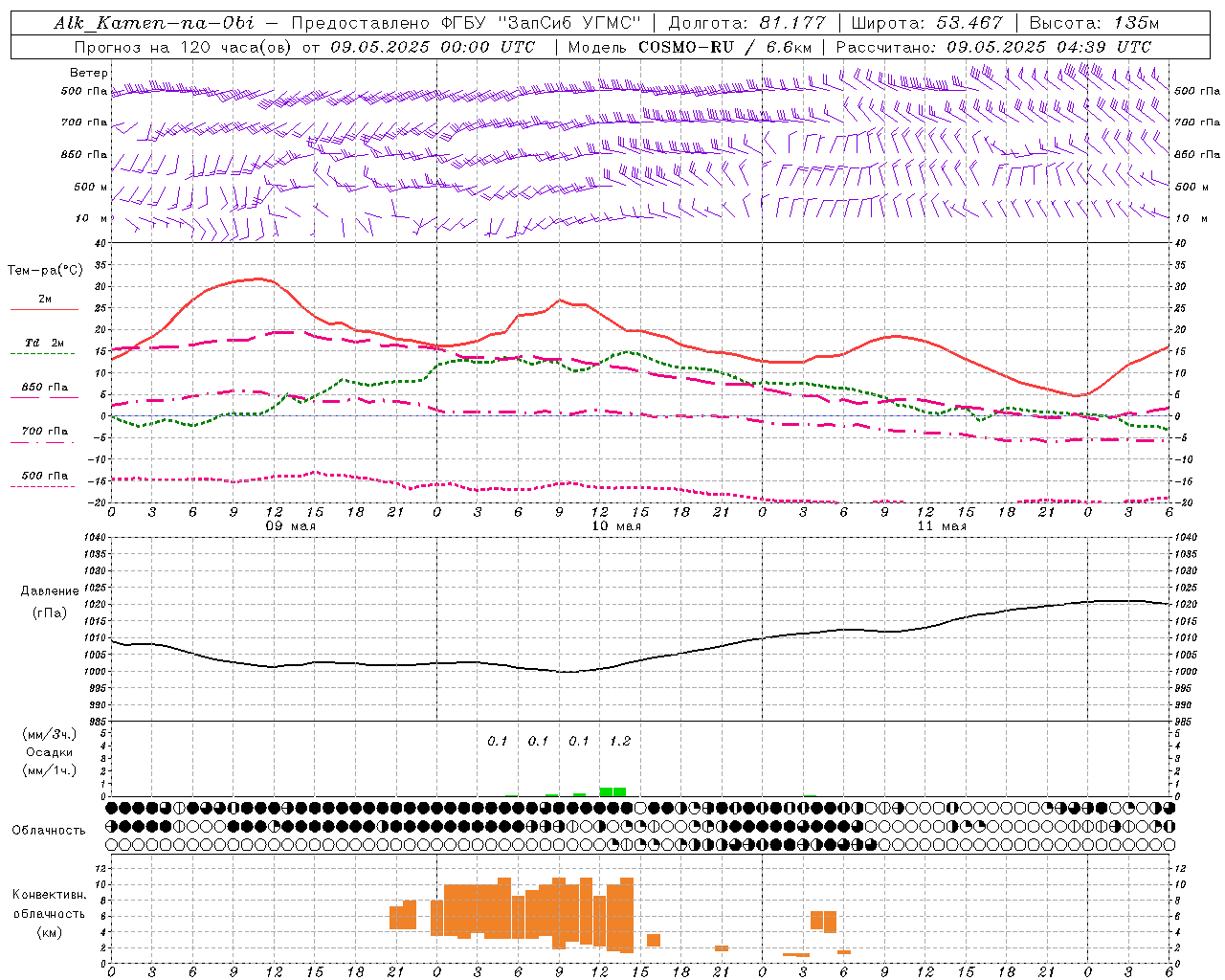The width and height of the screenshot is (1225, 980).
Task: Click the Облачность panel label
Action: (x=49, y=830)
